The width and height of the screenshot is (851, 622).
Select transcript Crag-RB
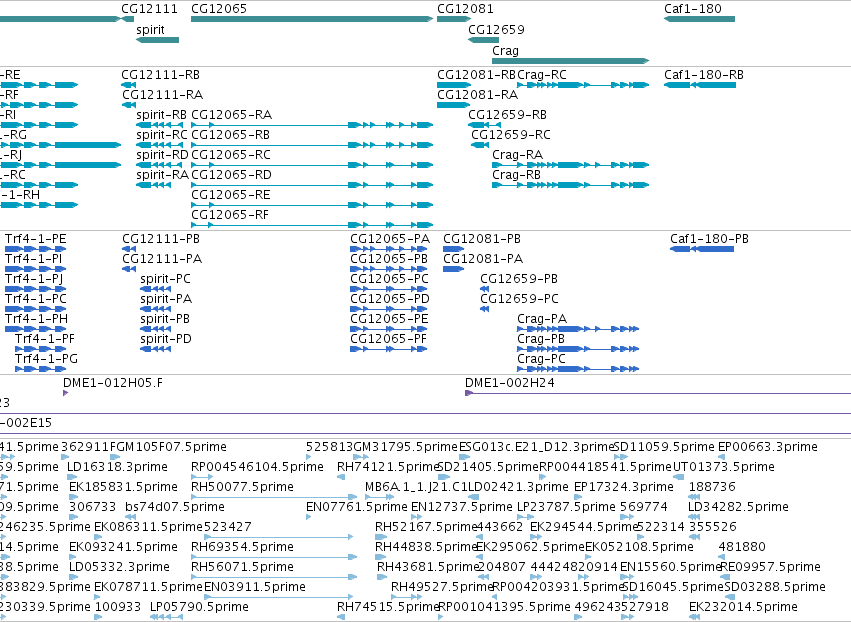(x=570, y=185)
